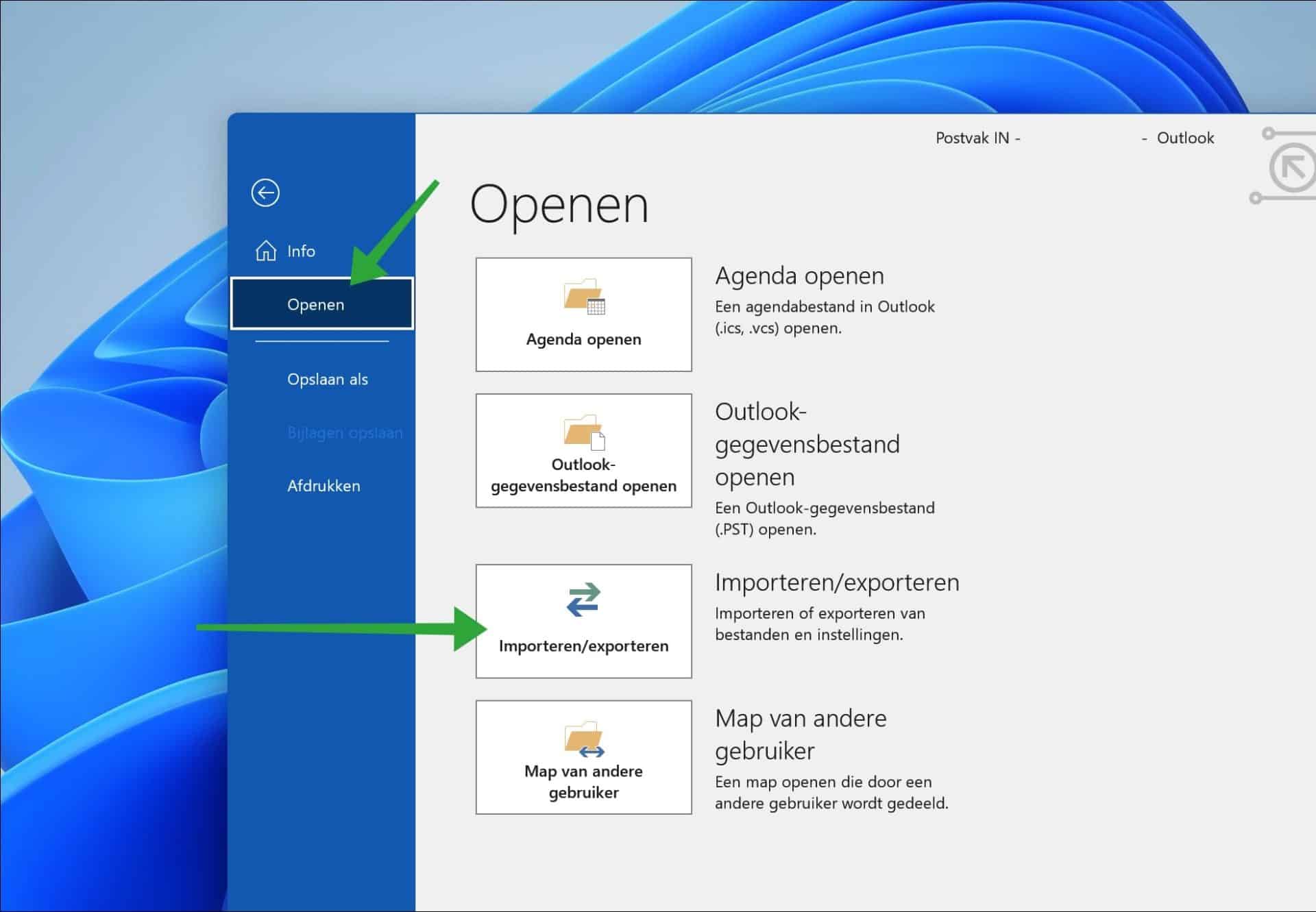Screen dimensions: 1316x912
Task: Click the import/export arrows icon
Action: (x=583, y=600)
